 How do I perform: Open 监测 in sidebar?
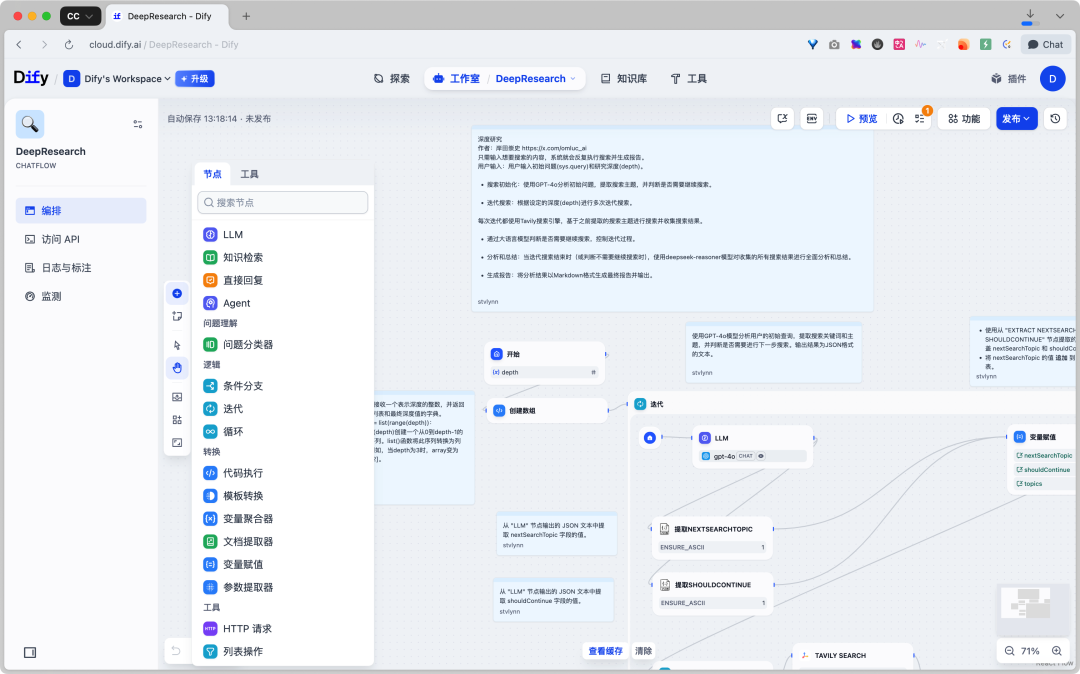[81, 296]
